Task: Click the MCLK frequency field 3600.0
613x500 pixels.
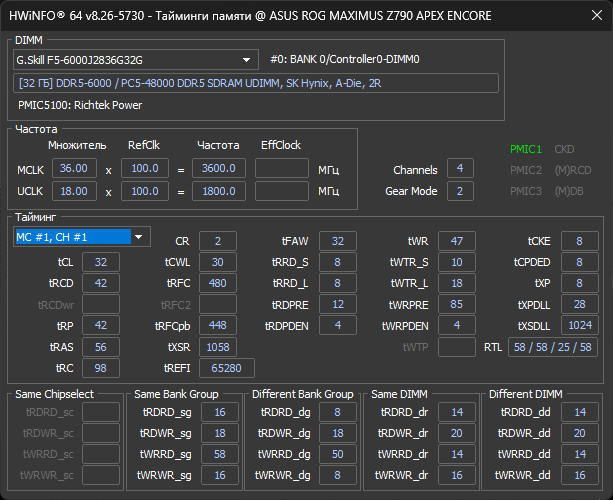Action: tap(219, 168)
